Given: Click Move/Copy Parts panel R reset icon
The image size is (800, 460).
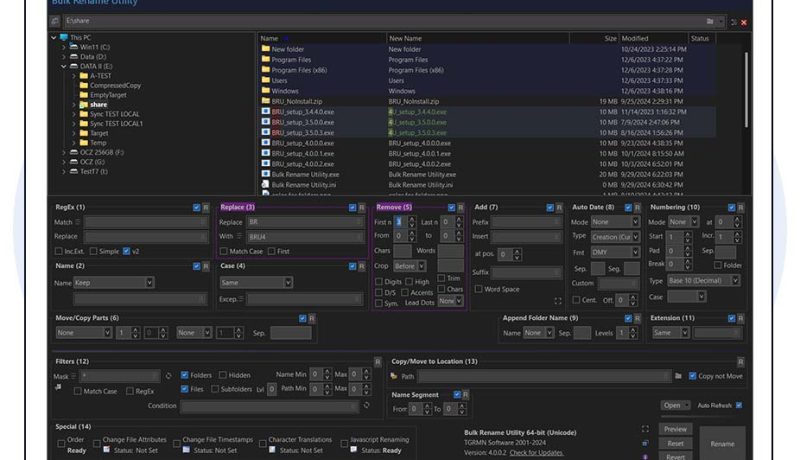Looking at the screenshot, I should pos(312,319).
